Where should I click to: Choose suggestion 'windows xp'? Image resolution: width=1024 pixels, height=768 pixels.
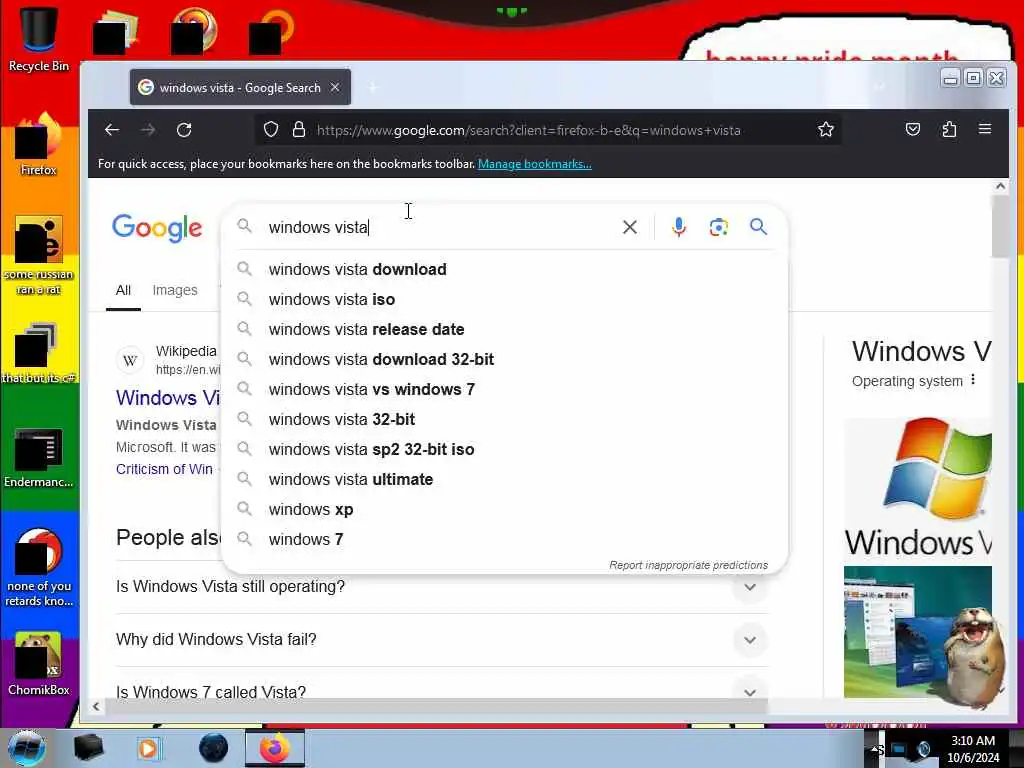505,509
